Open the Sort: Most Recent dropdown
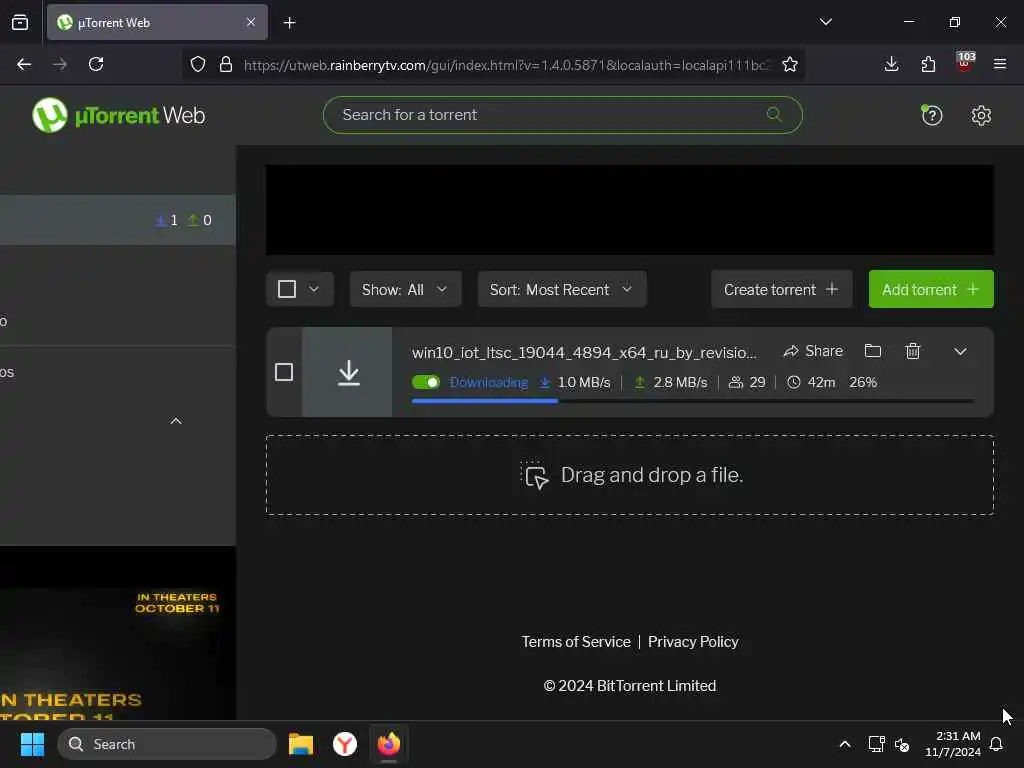This screenshot has width=1024, height=768. (x=562, y=289)
